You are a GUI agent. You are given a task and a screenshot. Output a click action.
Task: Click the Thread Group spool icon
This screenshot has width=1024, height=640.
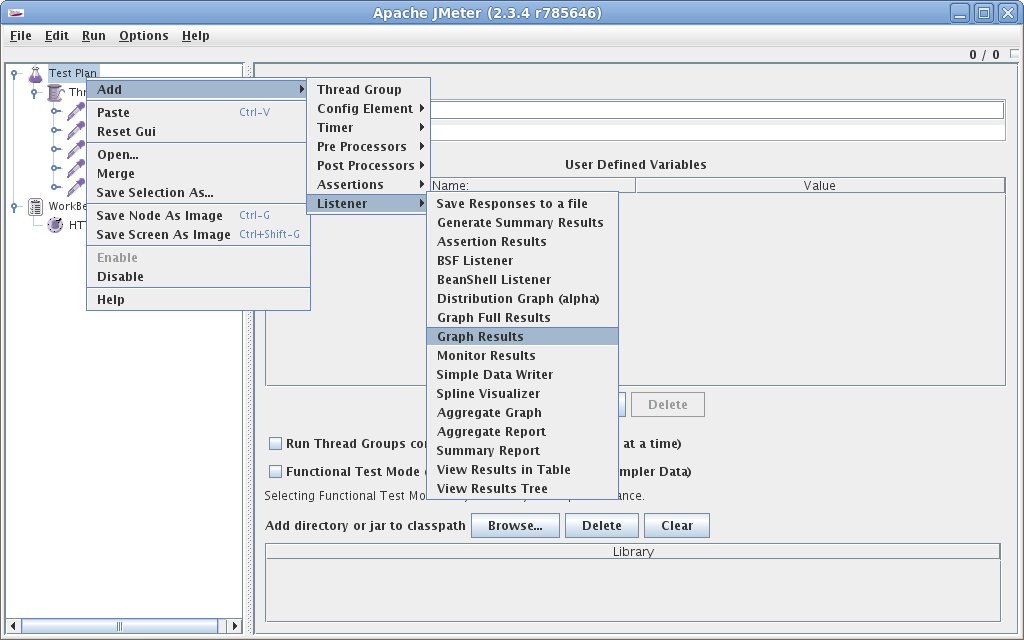(56, 93)
